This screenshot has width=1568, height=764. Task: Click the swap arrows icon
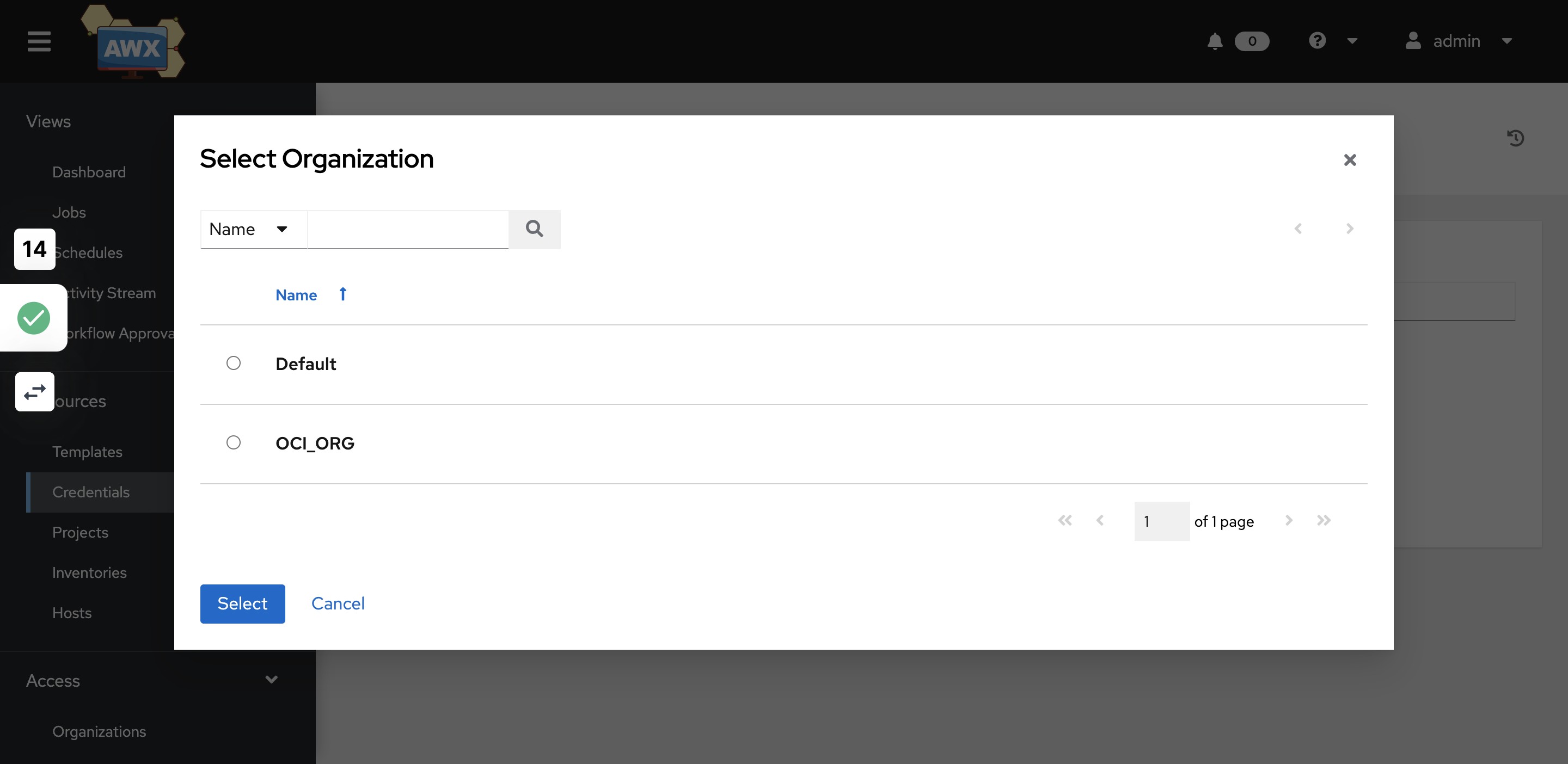click(35, 392)
